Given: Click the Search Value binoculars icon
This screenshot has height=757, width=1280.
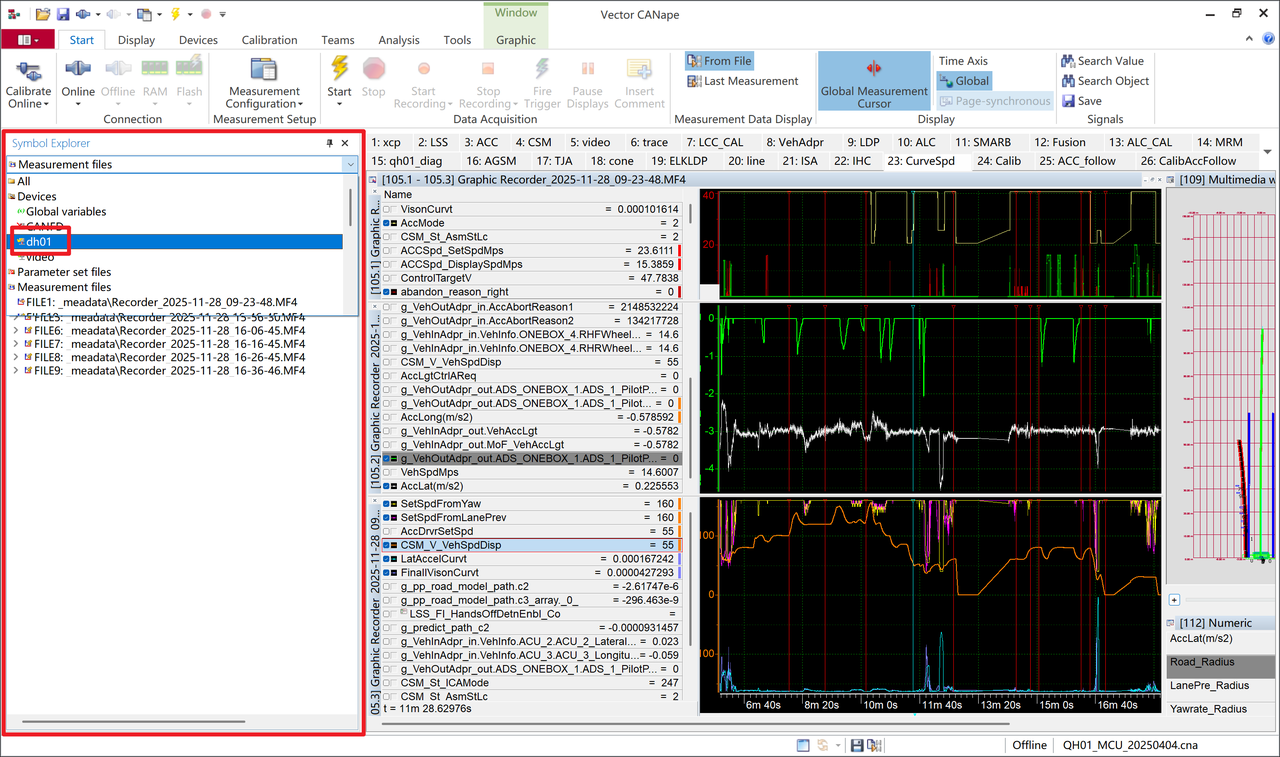Looking at the screenshot, I should pos(1068,61).
